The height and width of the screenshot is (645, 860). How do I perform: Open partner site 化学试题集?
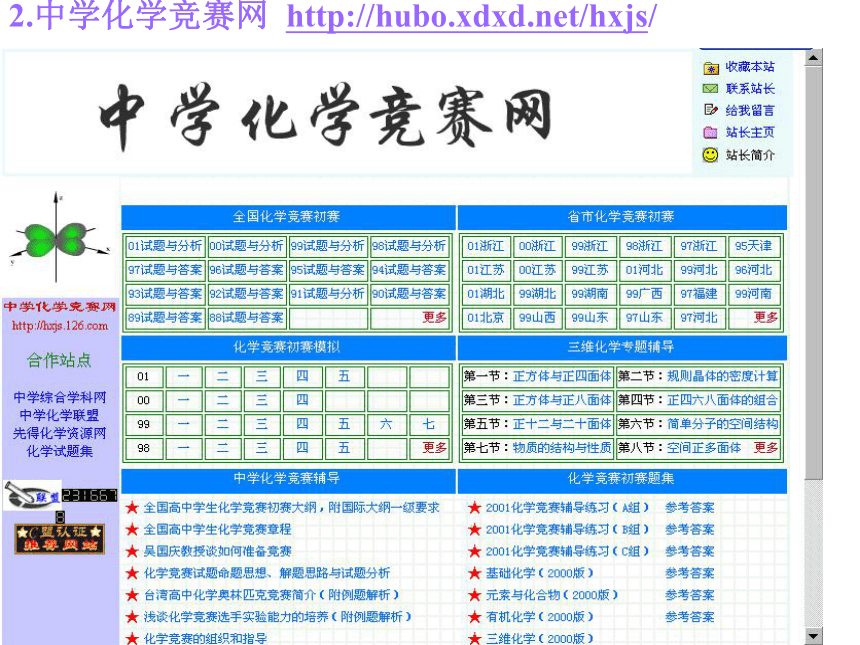coord(60,451)
